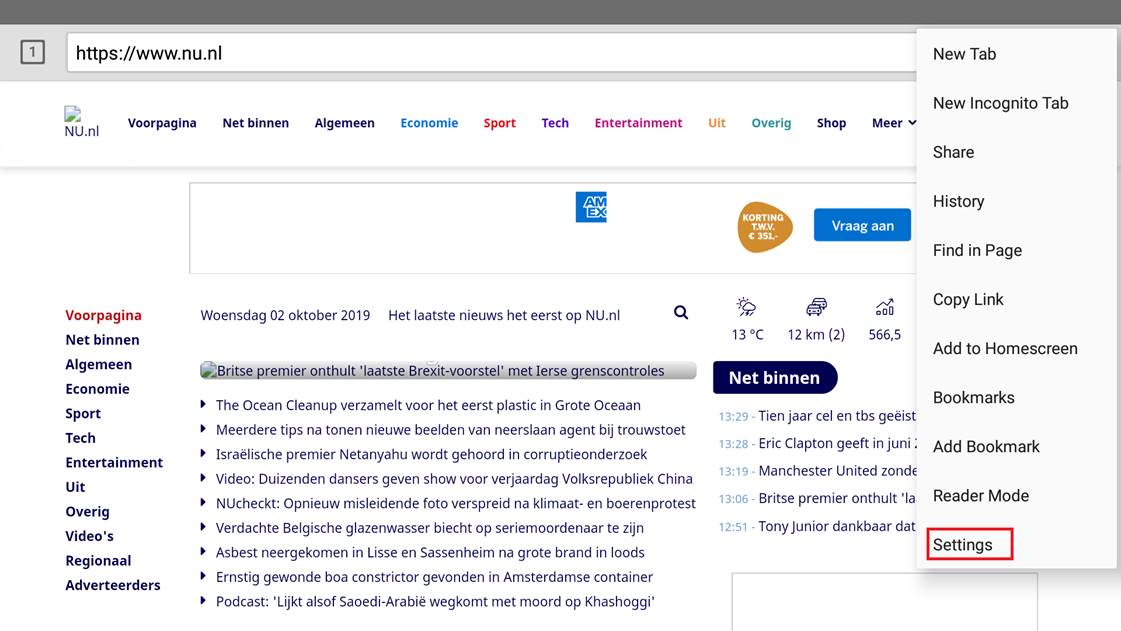Open Regionaal in the left sidebar

(x=98, y=561)
